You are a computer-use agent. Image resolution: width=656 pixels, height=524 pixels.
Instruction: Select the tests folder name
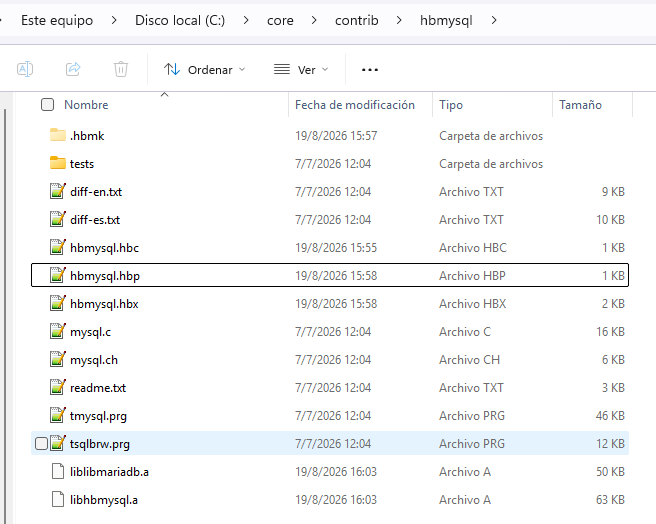82,164
